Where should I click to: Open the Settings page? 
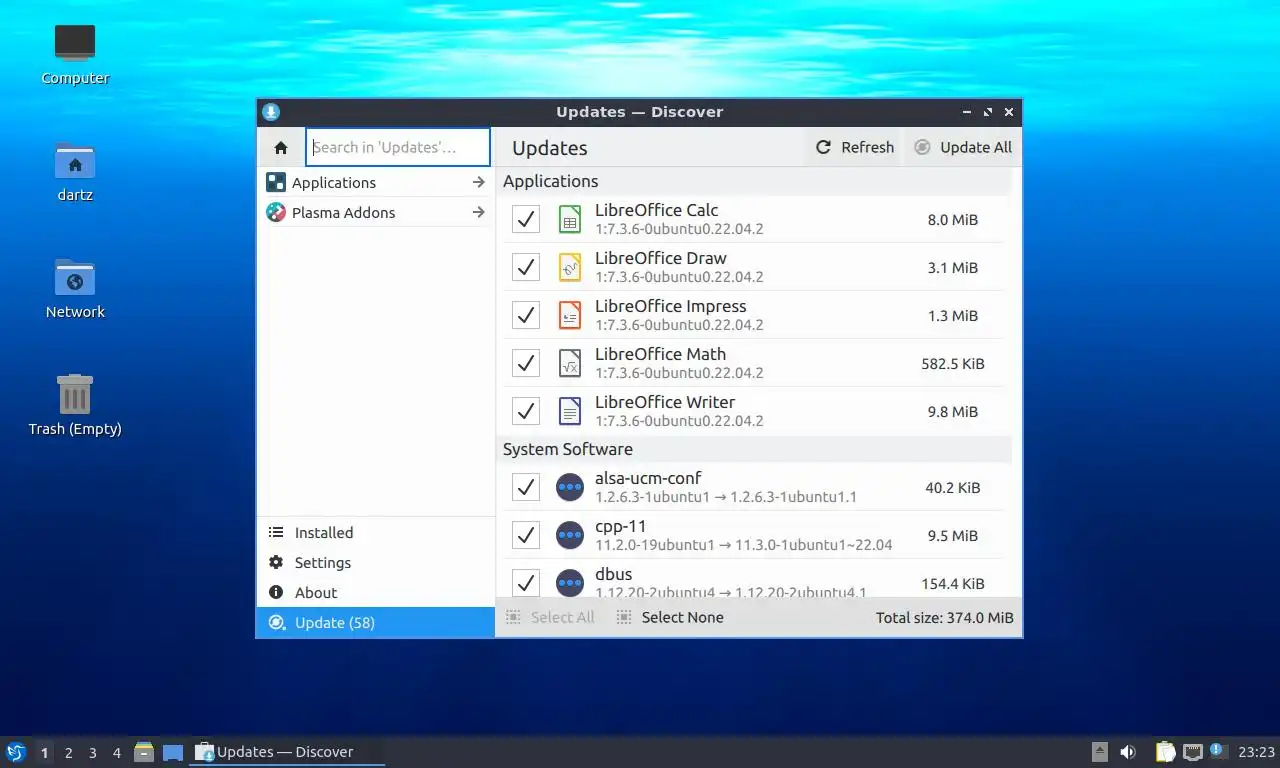[x=375, y=563]
